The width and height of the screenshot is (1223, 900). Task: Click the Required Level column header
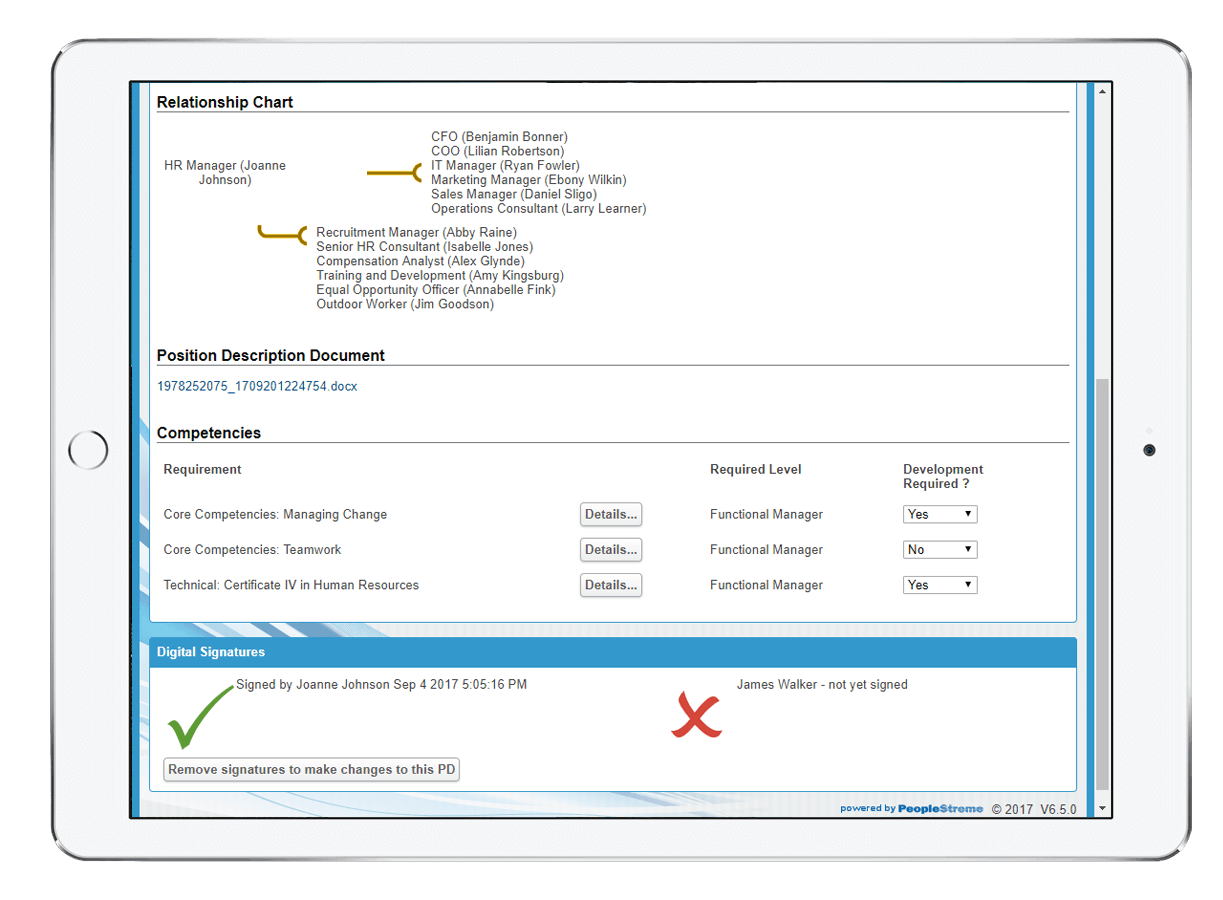click(755, 469)
